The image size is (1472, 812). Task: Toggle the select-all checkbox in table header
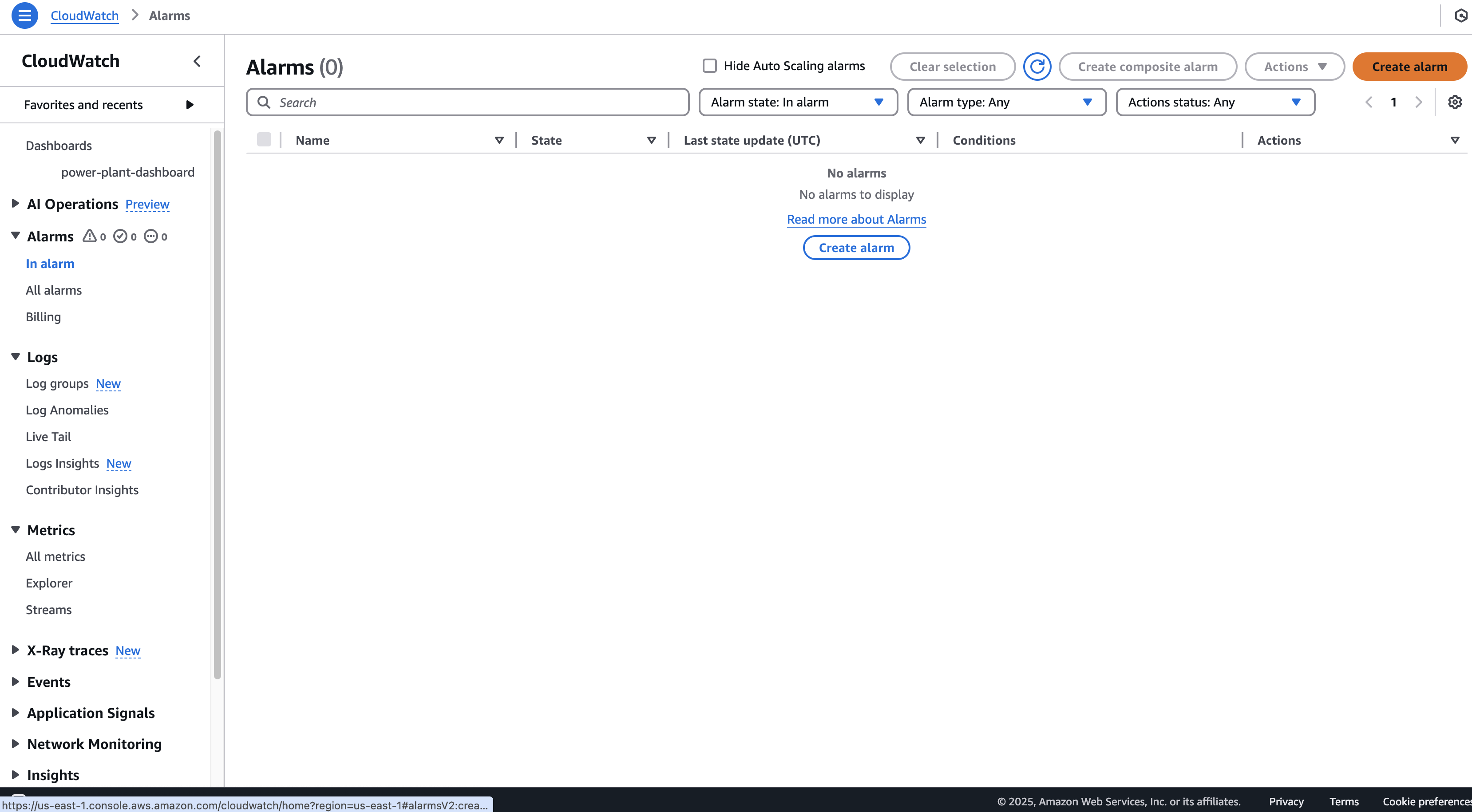click(264, 140)
